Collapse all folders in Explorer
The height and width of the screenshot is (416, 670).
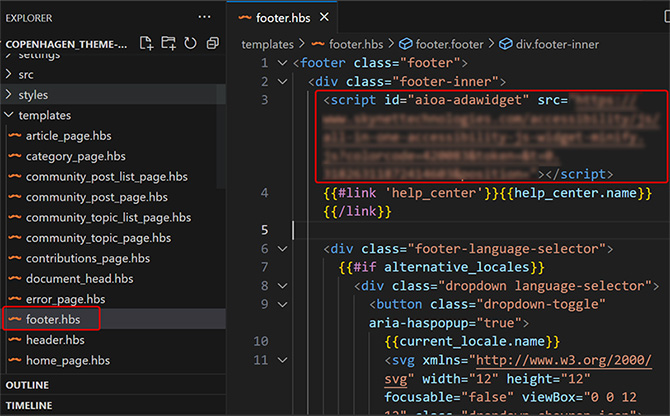pos(212,43)
